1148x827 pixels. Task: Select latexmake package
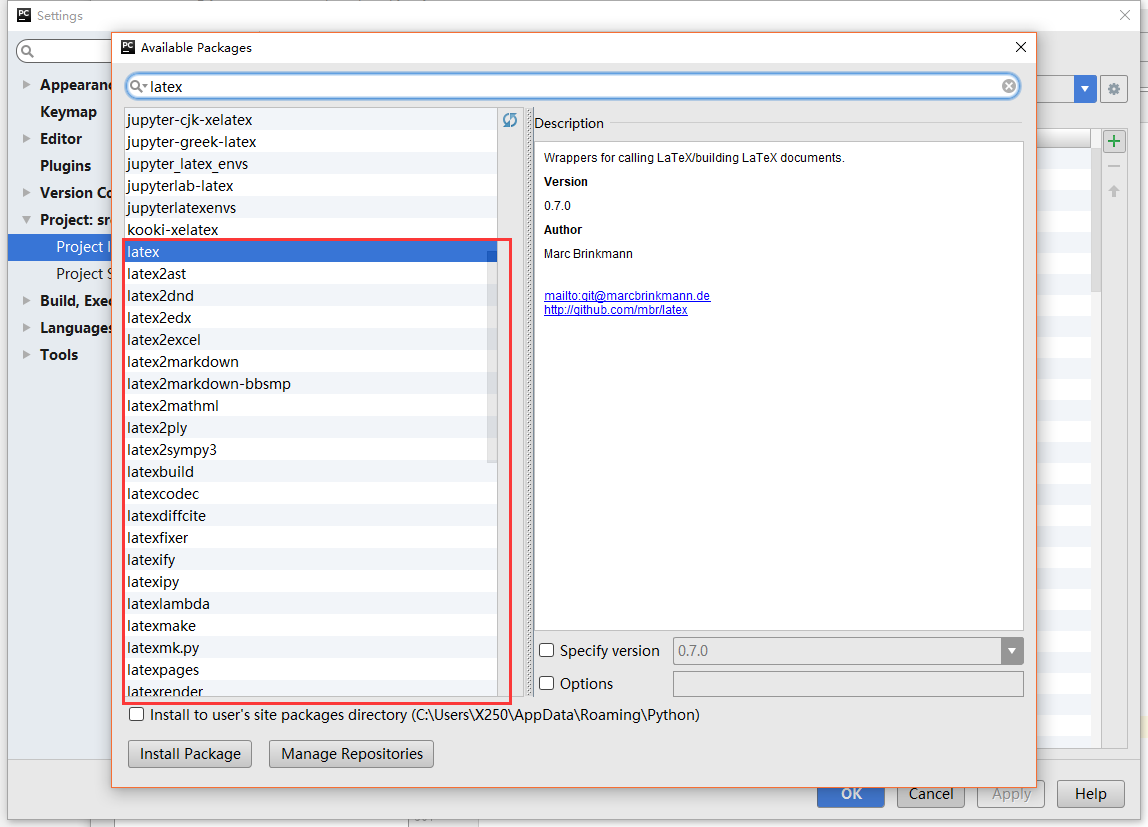click(310, 625)
